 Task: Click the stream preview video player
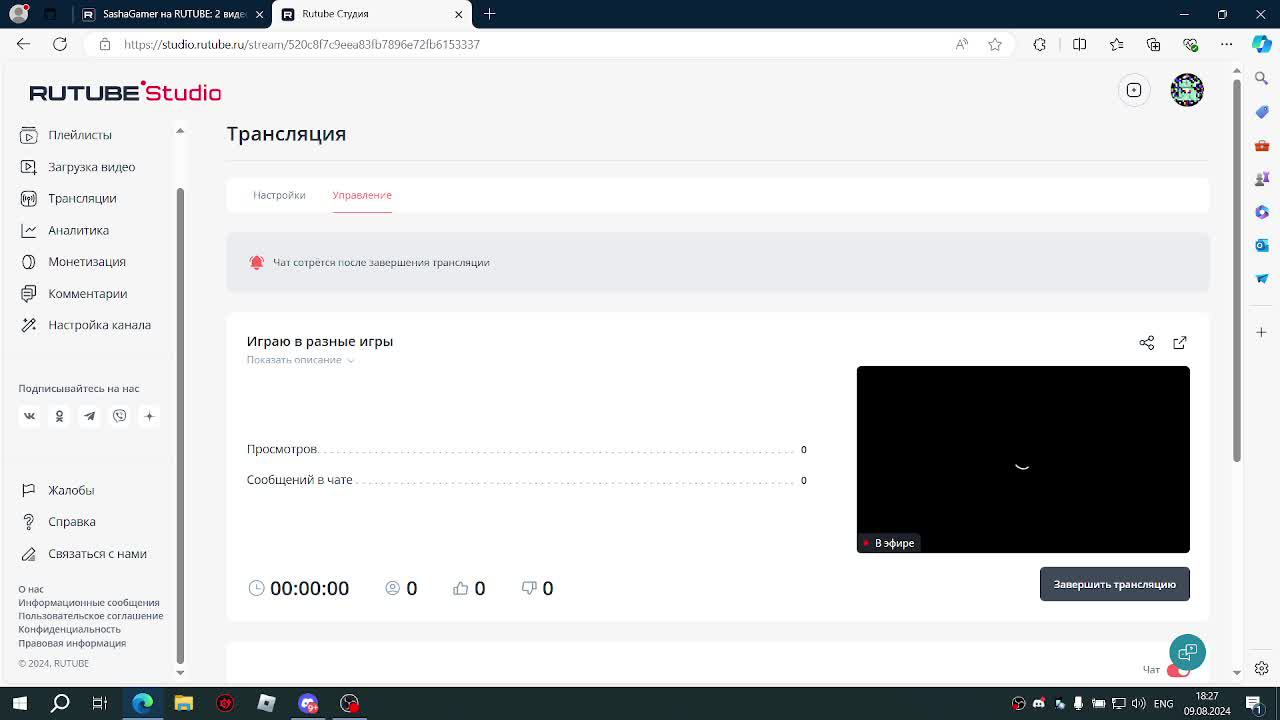[1023, 459]
